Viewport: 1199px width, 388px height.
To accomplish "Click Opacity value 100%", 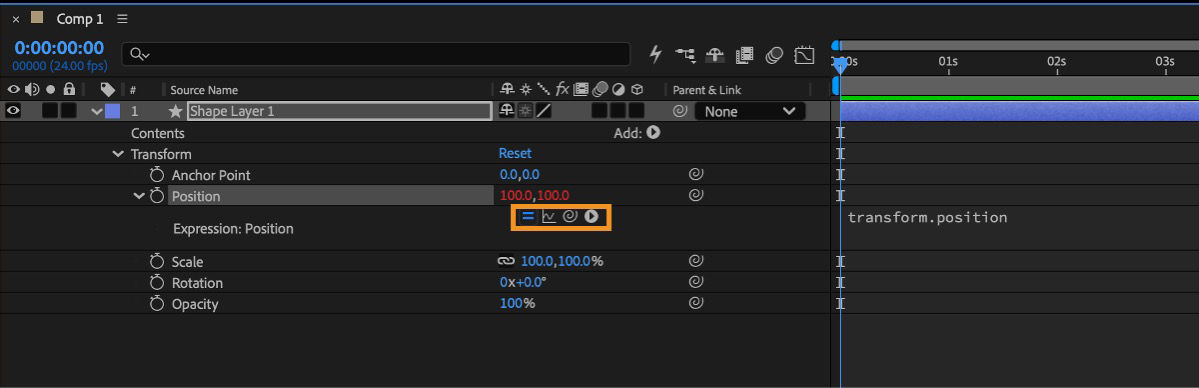I will point(517,303).
